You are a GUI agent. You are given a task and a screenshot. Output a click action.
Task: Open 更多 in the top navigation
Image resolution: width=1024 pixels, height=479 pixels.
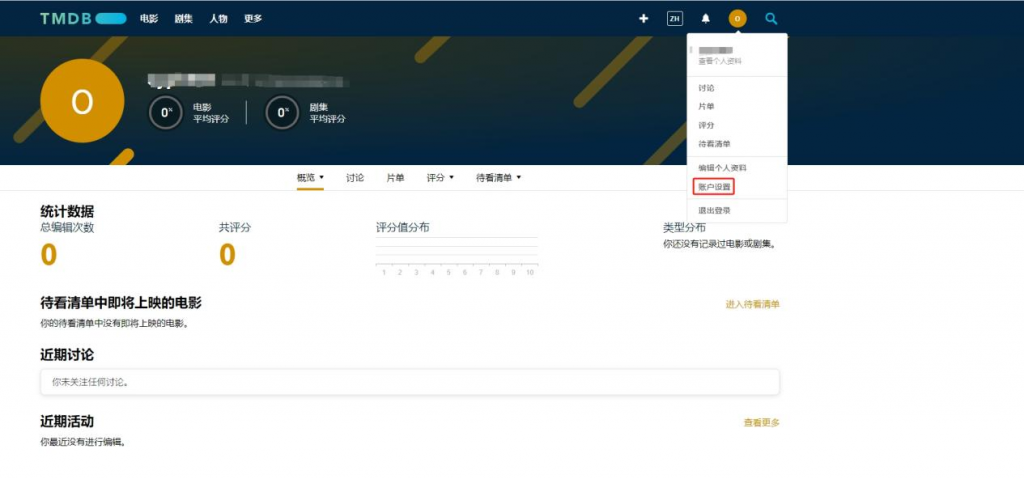pos(253,18)
